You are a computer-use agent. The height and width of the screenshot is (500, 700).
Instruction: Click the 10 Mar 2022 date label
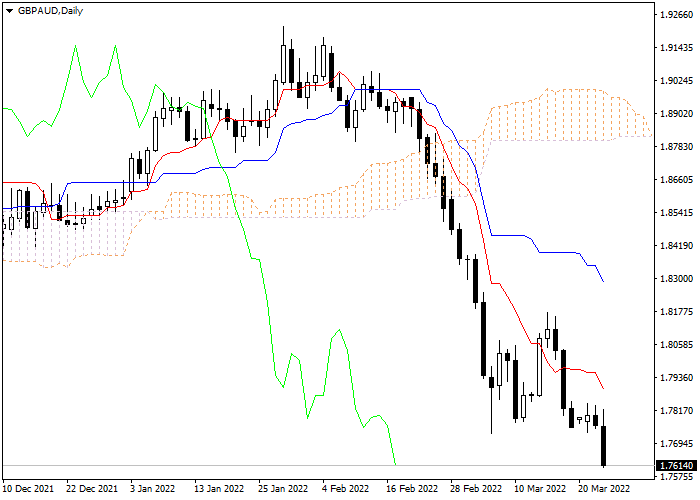click(x=540, y=489)
